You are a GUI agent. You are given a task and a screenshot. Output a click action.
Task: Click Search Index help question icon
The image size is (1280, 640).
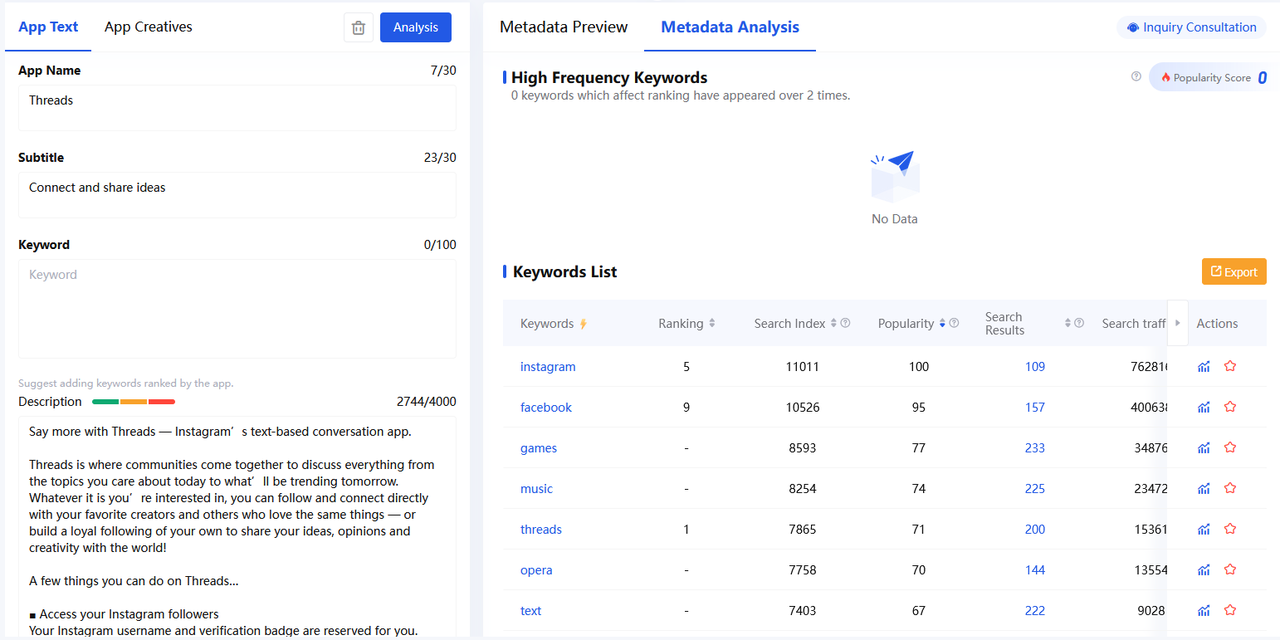(845, 323)
